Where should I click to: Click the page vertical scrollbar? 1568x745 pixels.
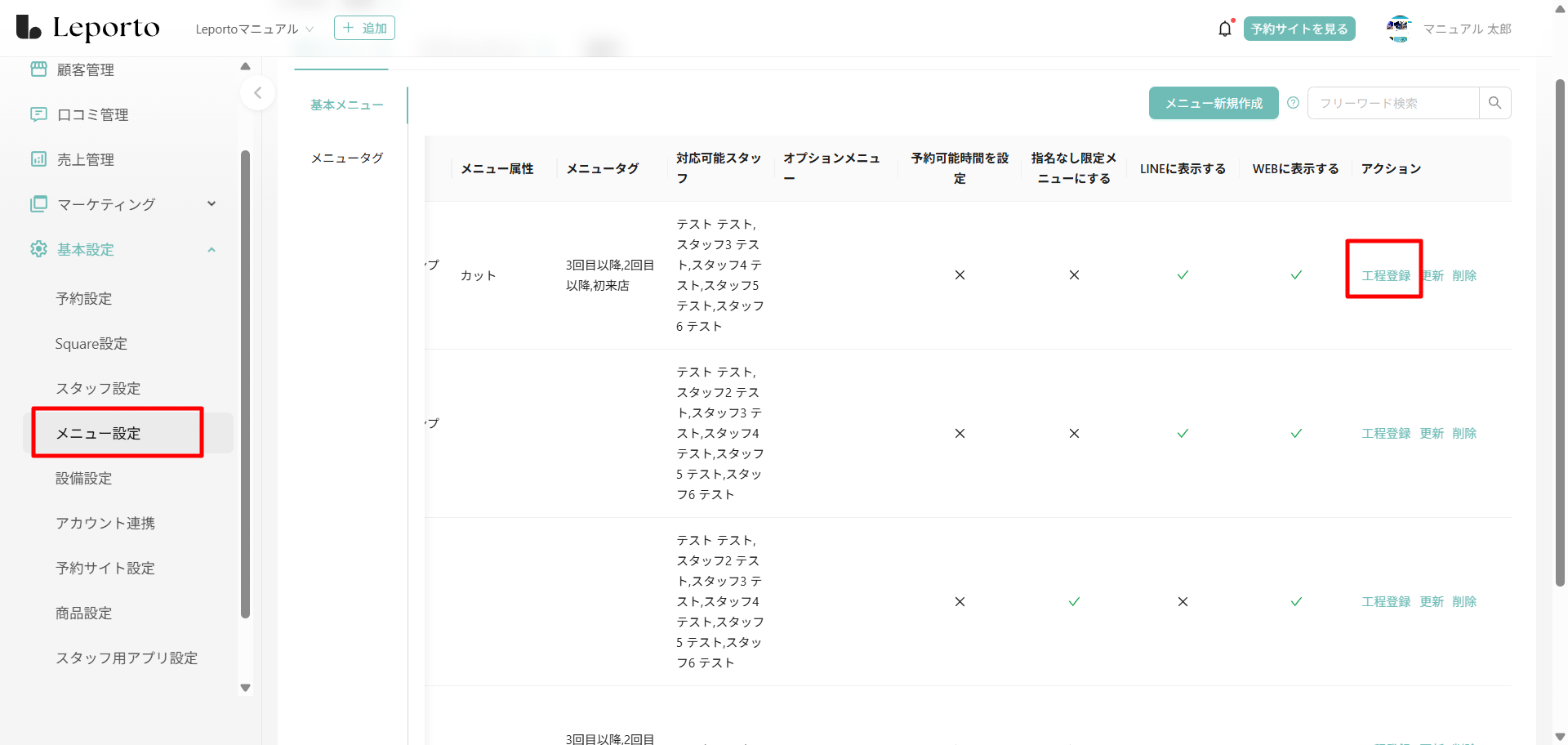1560,332
